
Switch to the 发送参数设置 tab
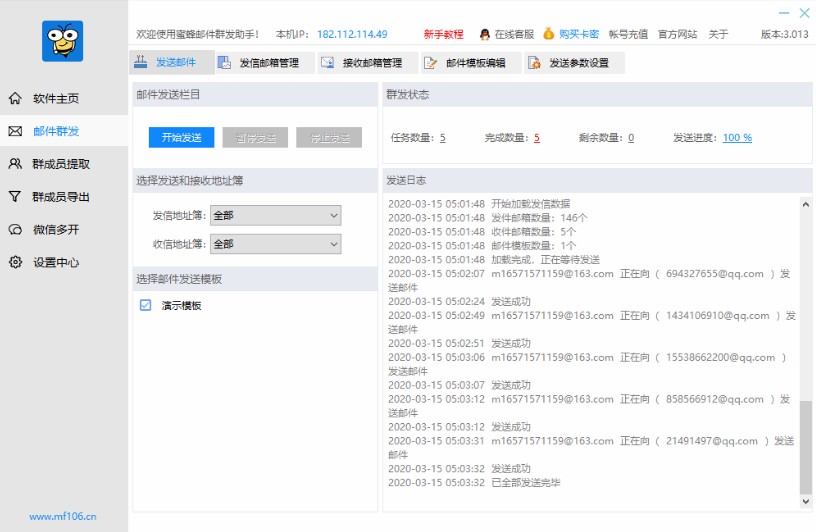pos(575,62)
